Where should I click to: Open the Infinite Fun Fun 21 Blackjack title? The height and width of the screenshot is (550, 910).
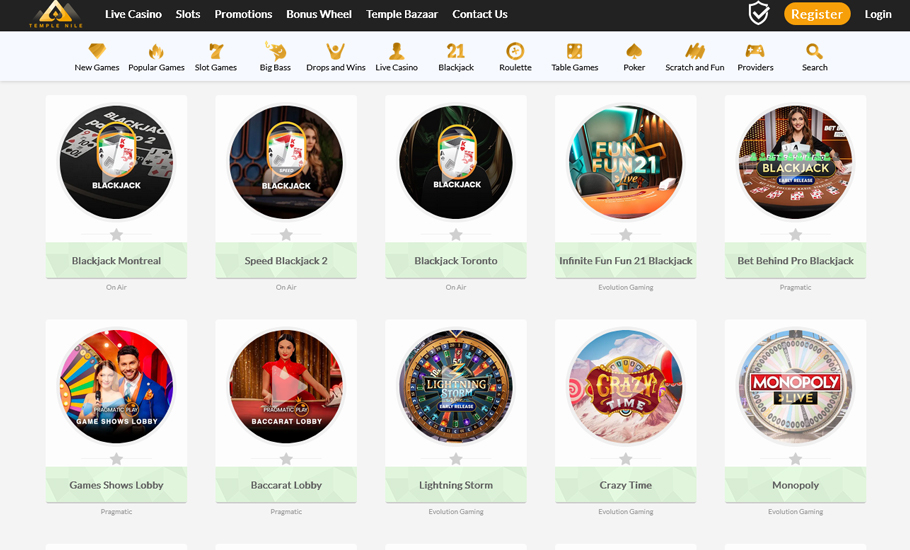coord(626,260)
